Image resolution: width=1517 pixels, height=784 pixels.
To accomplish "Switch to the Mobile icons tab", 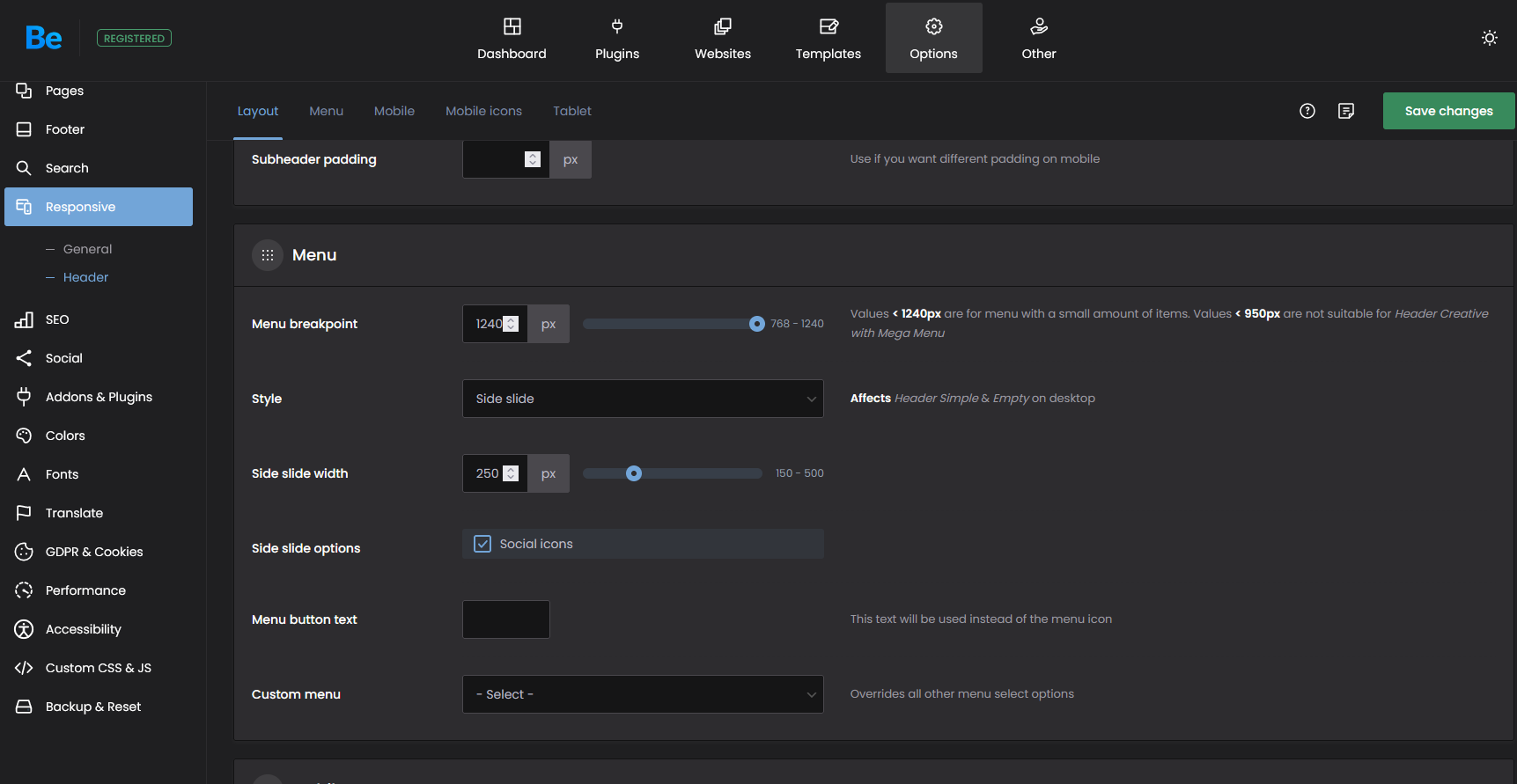I will (x=483, y=111).
